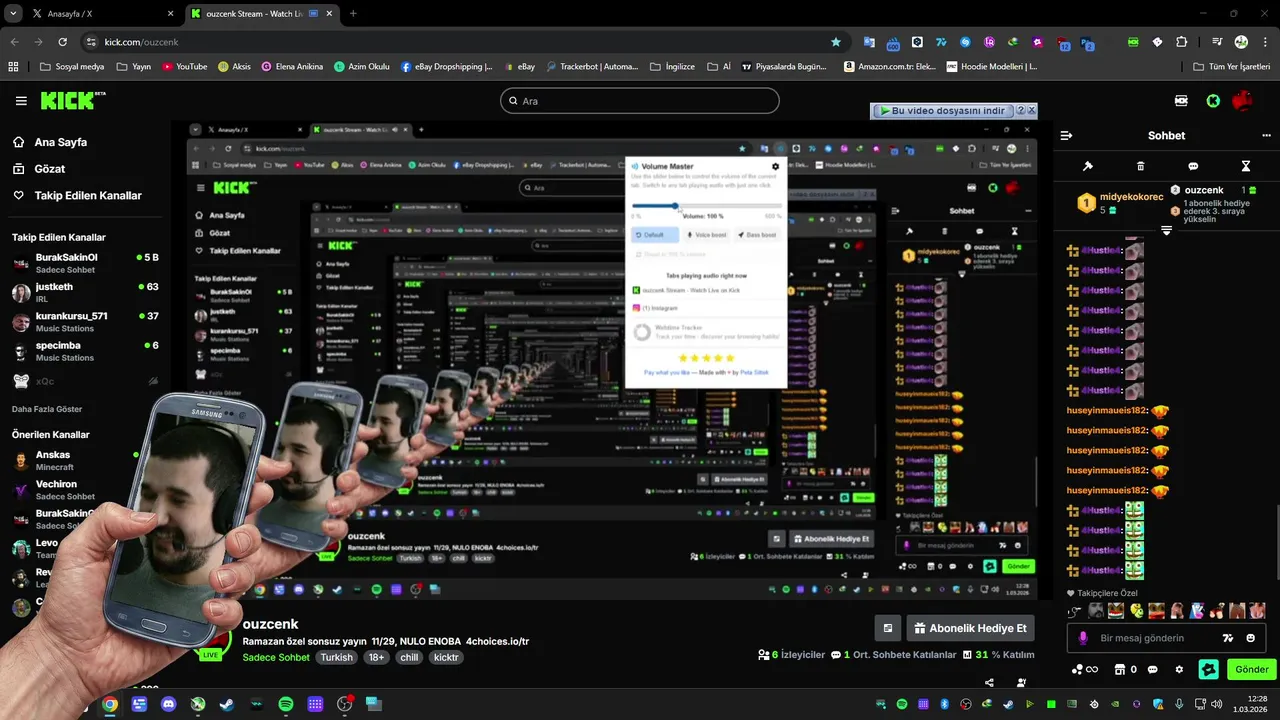Open the specimba channel

84,351
